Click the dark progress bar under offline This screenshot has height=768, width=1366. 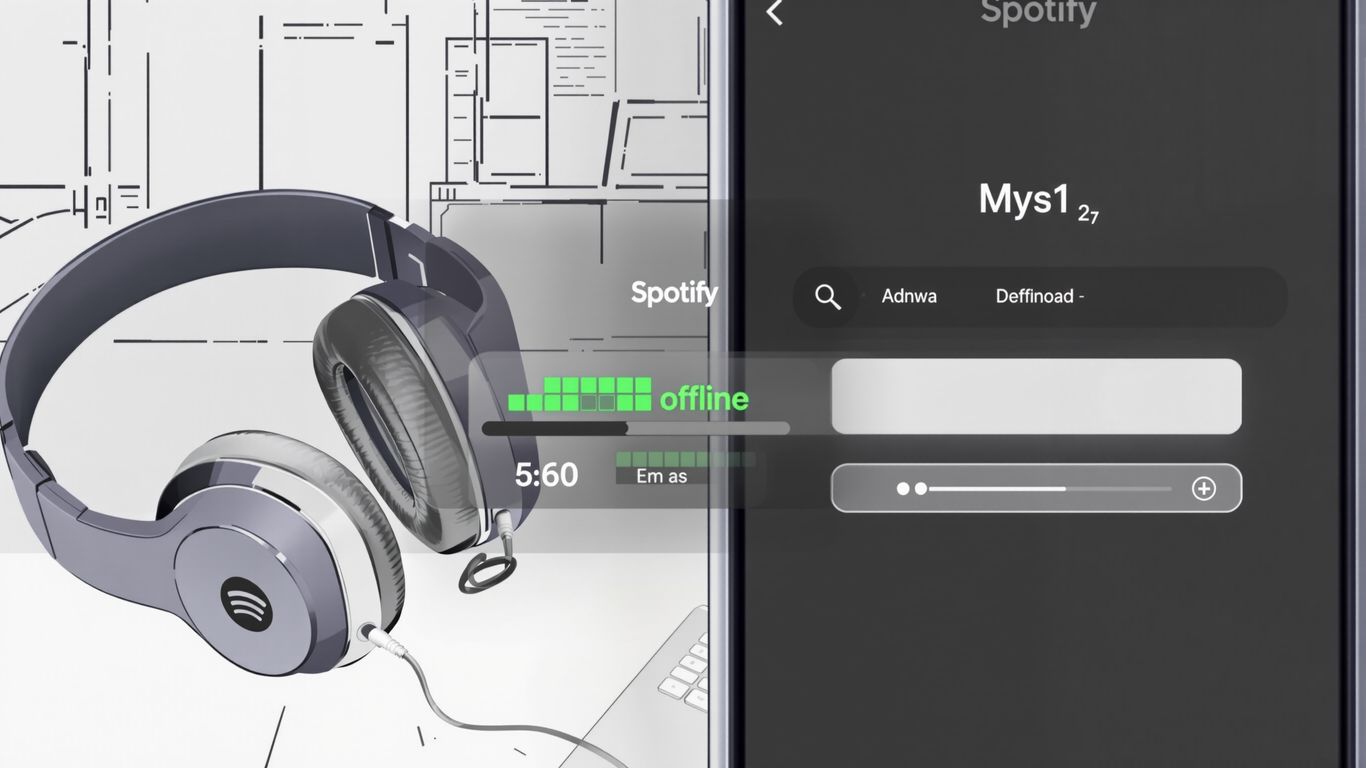tap(636, 428)
